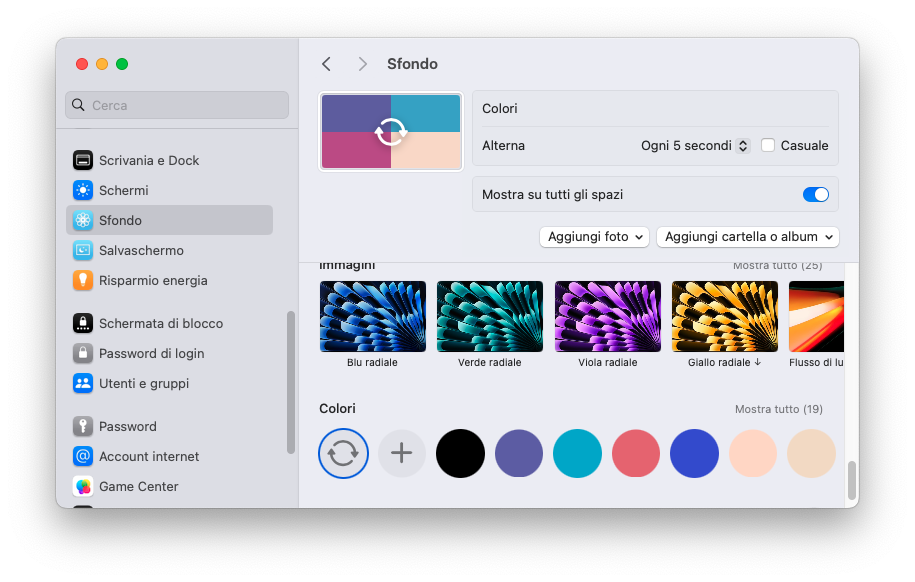Viewport: 915px width, 582px height.
Task: Select the black color swatch
Action: (x=460, y=454)
